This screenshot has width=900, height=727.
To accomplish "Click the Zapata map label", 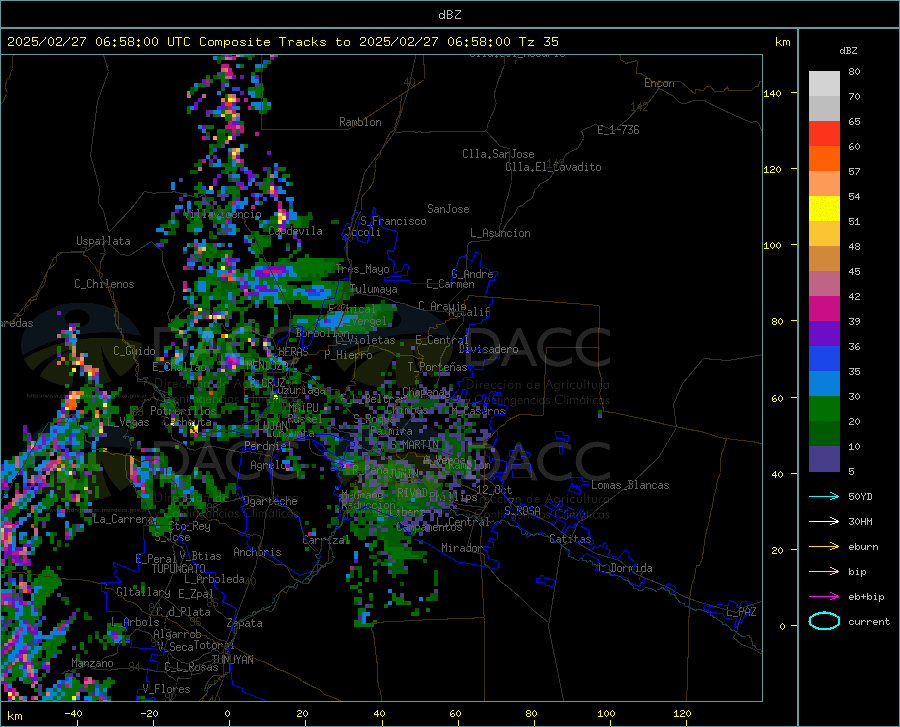I will point(245,623).
